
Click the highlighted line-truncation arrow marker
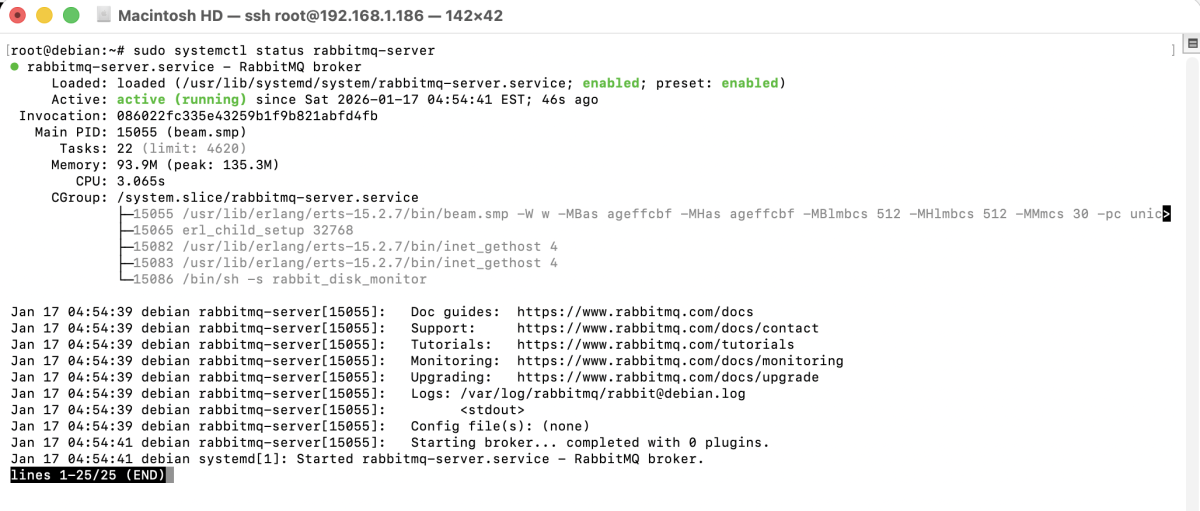coord(1166,214)
